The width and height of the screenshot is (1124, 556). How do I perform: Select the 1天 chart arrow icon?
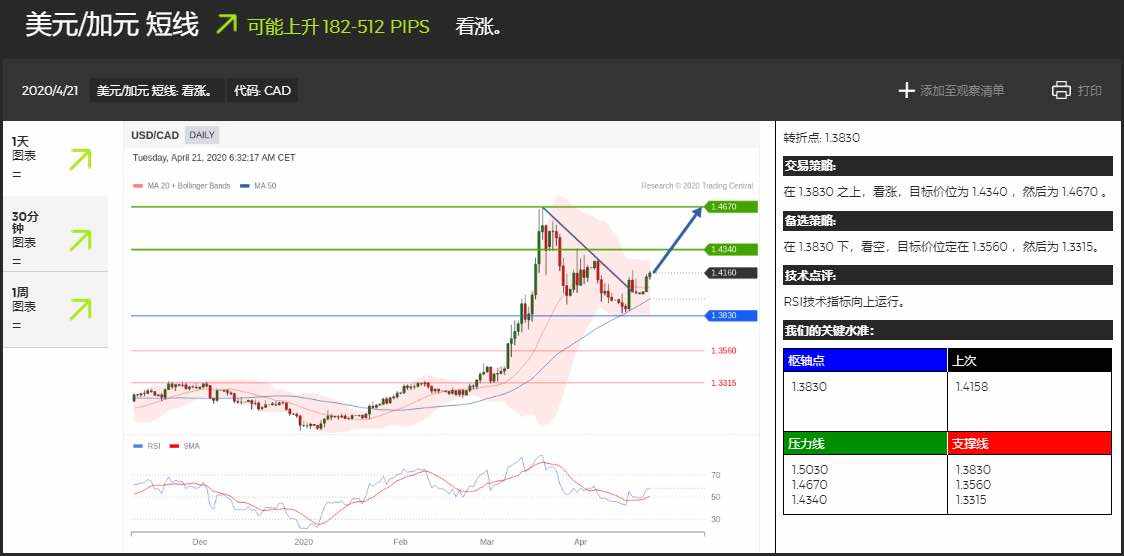(x=80, y=159)
